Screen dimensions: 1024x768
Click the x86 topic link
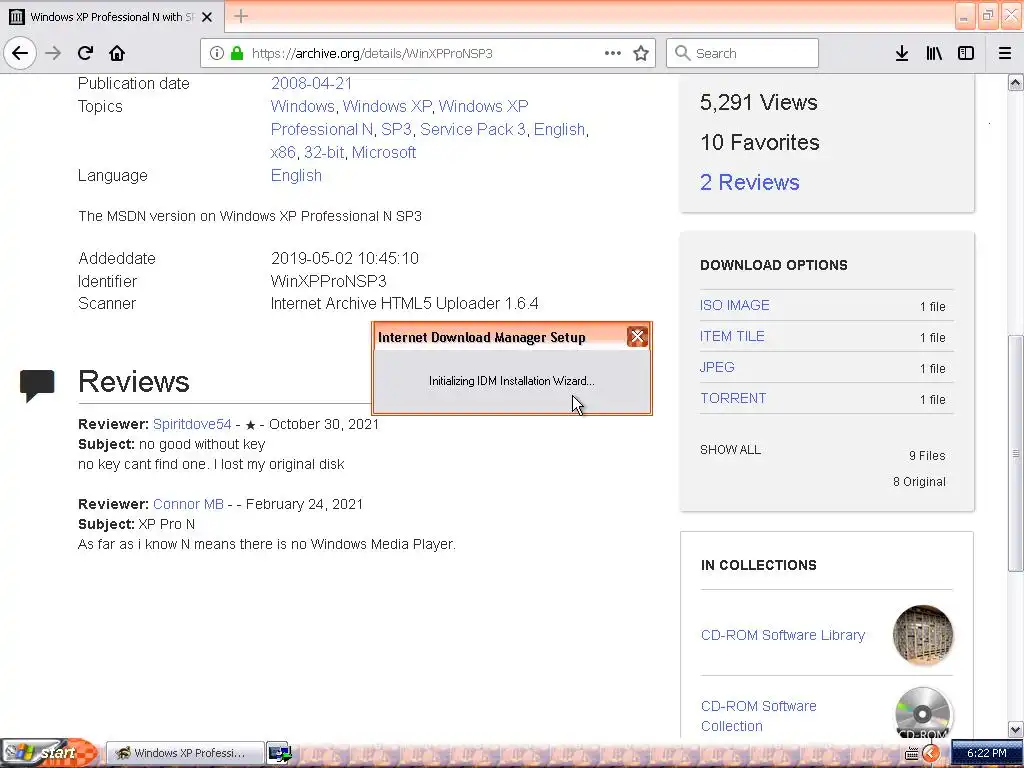point(283,152)
